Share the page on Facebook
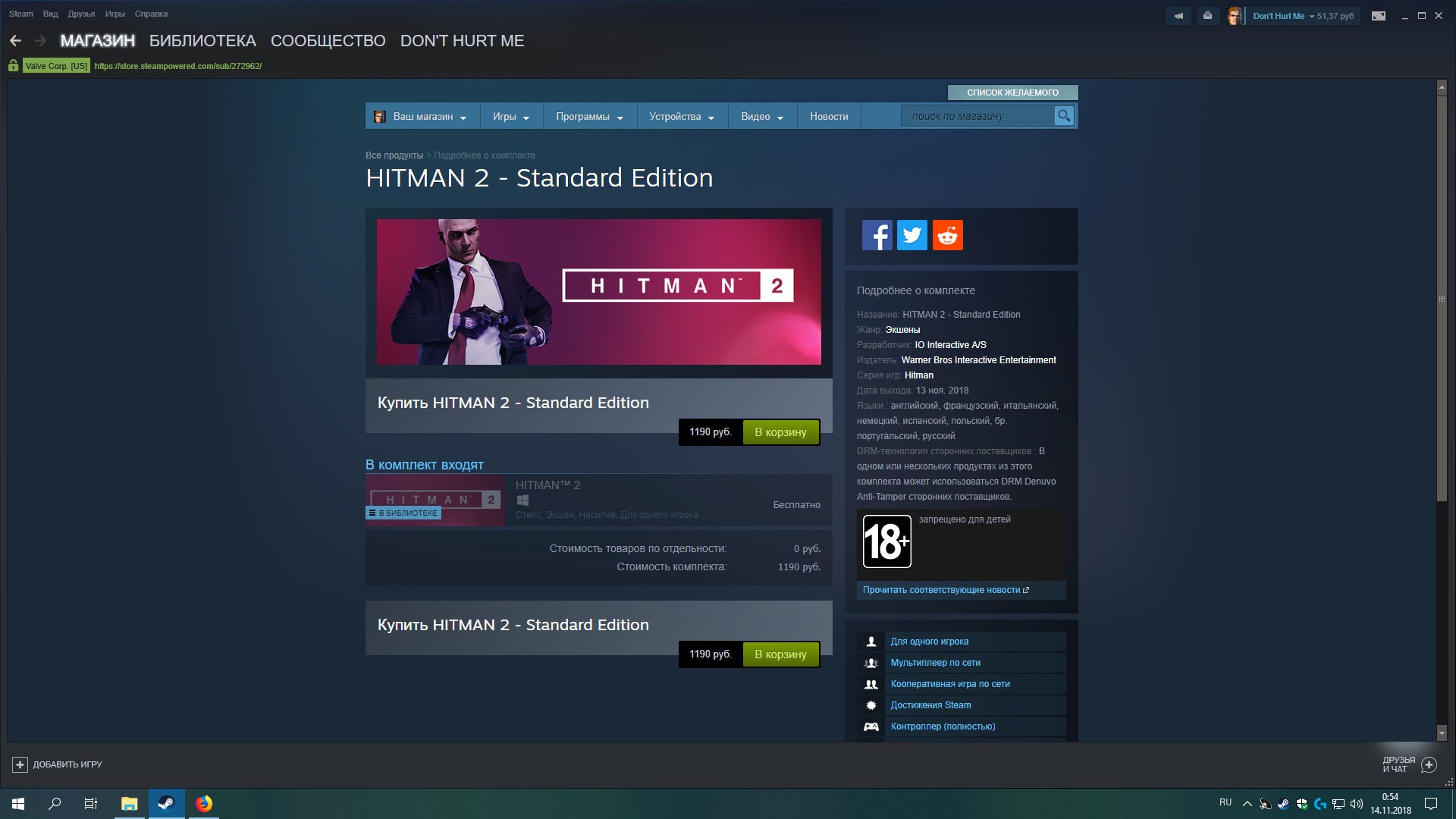This screenshot has width=1456, height=819. point(877,235)
